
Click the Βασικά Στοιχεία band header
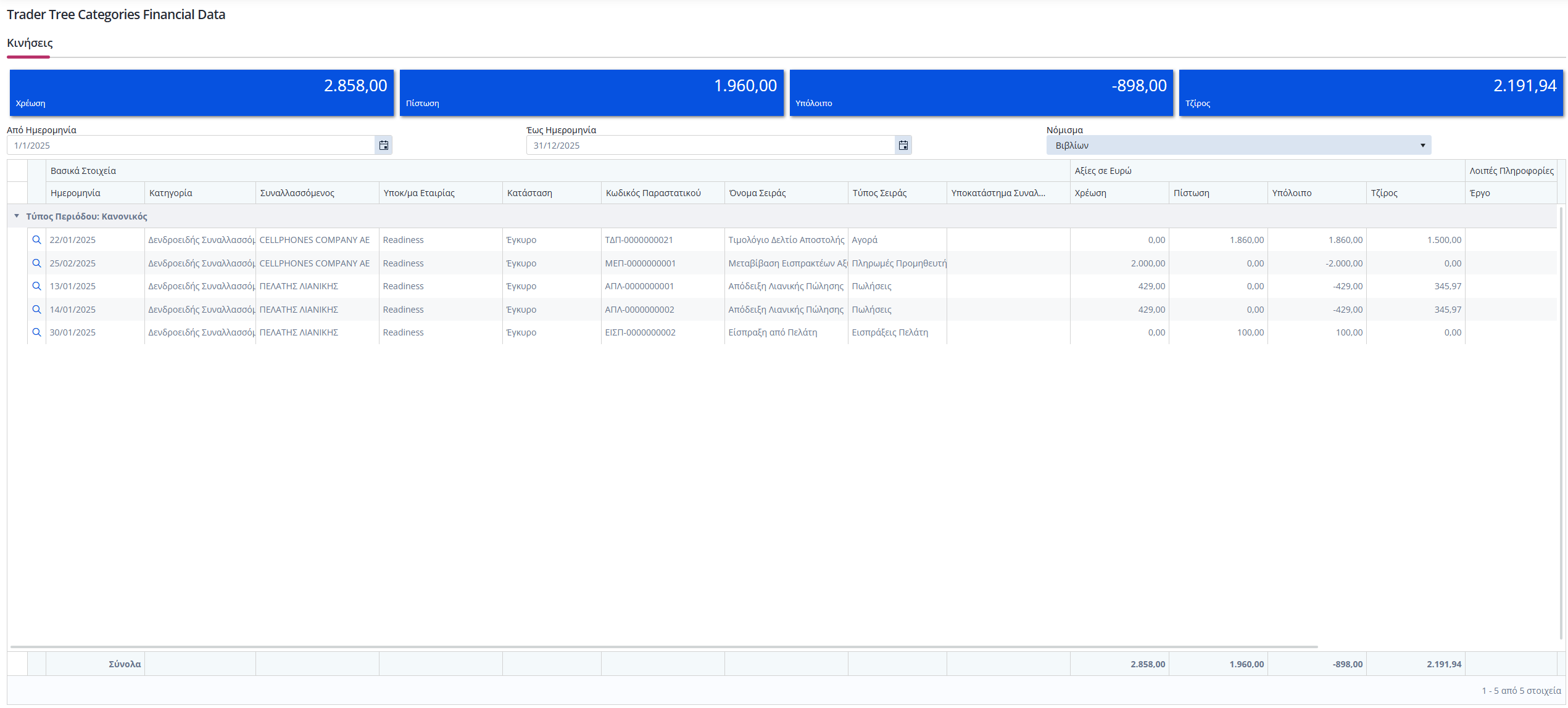(558, 171)
